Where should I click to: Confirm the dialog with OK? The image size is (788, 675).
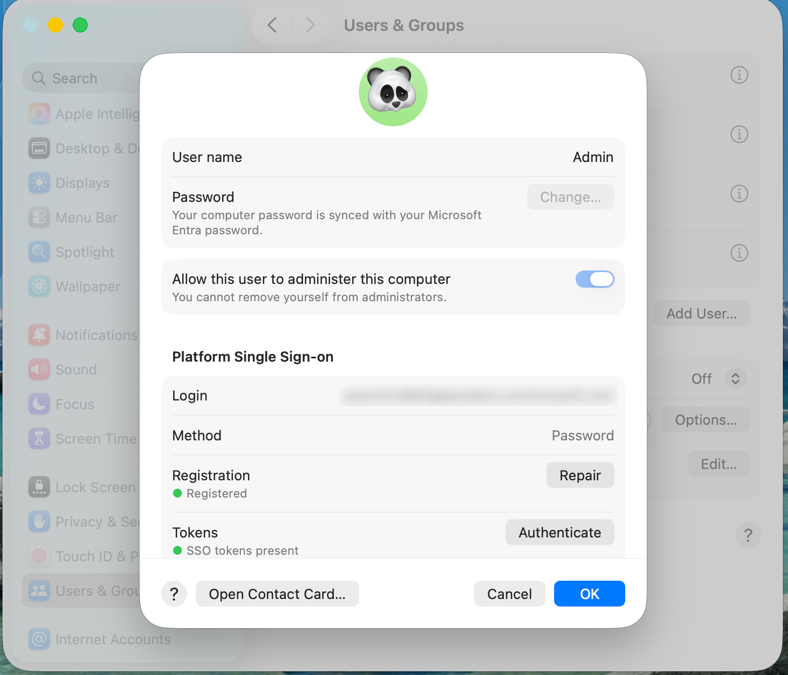click(x=589, y=594)
